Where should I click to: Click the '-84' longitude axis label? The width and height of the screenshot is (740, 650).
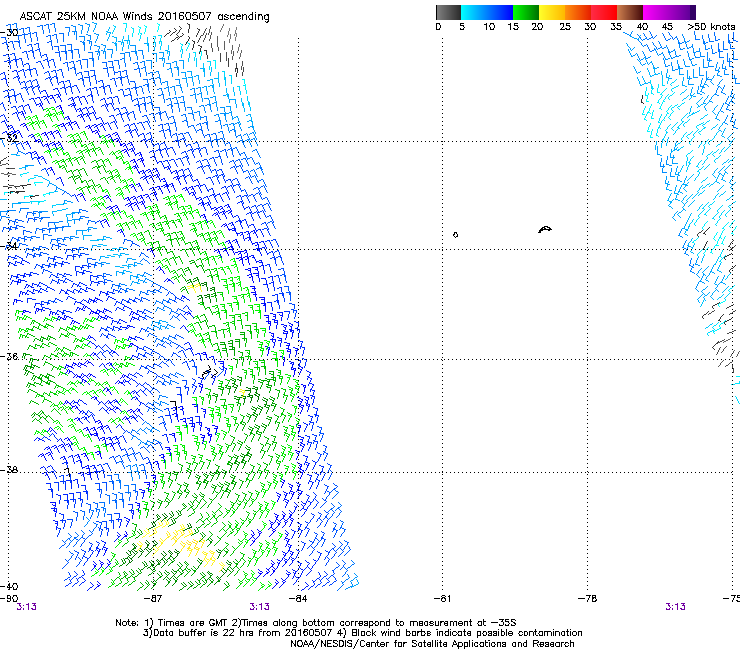click(298, 599)
